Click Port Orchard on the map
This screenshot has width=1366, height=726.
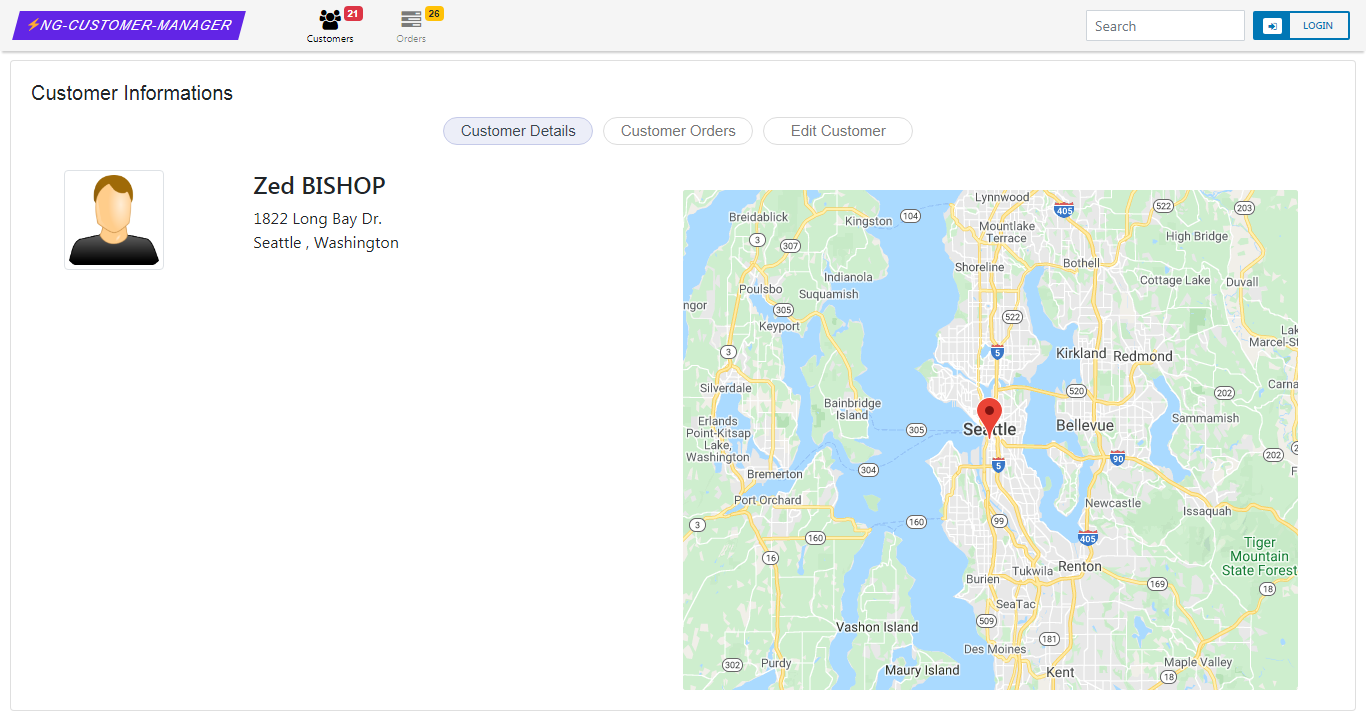pyautogui.click(x=768, y=500)
